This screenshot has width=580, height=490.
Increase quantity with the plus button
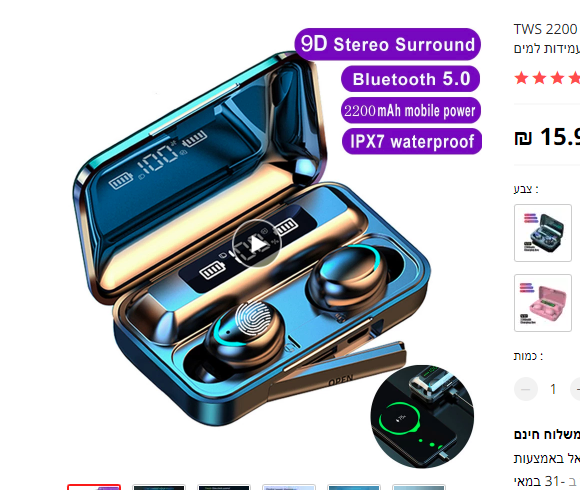576,389
